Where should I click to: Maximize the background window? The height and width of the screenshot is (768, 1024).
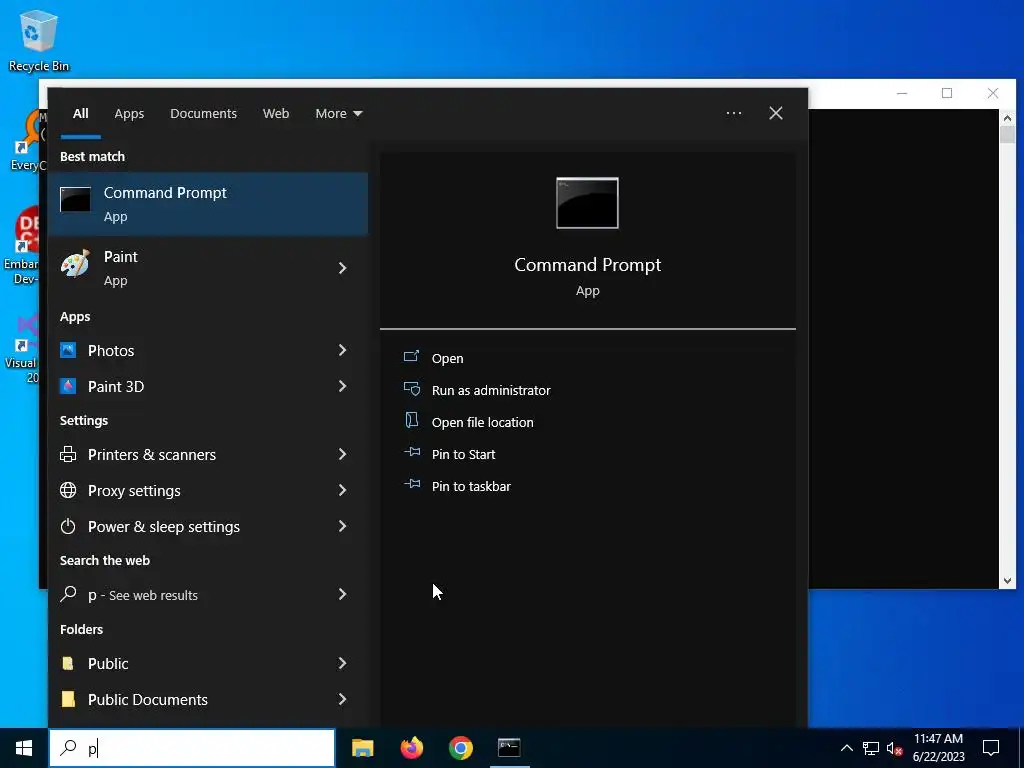point(947,93)
